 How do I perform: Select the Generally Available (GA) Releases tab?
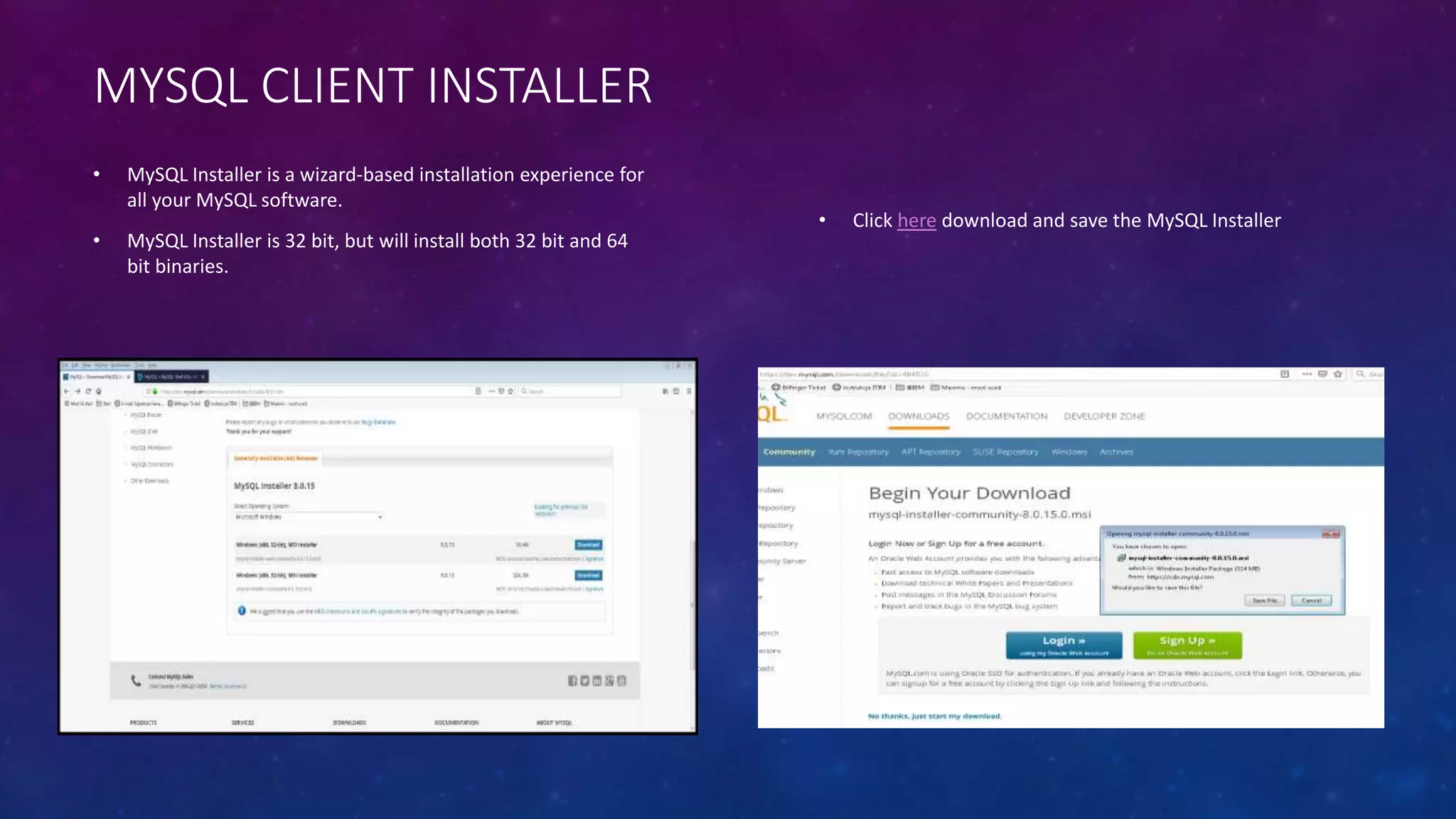(x=275, y=459)
